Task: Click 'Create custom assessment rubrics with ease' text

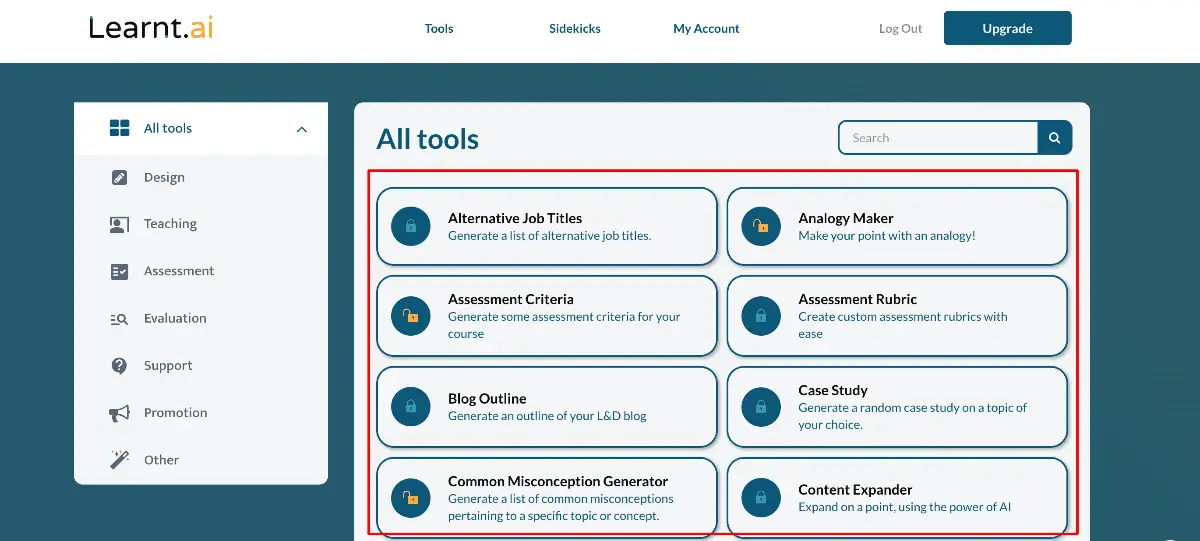Action: click(x=903, y=325)
